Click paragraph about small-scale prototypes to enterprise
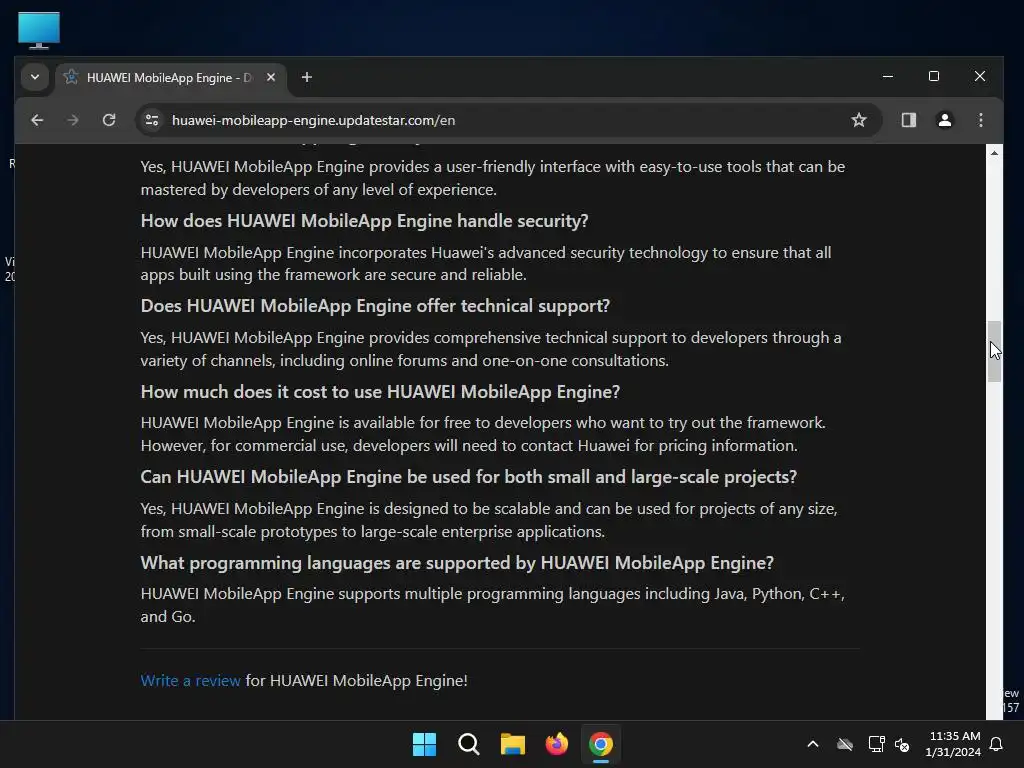Viewport: 1024px width, 768px height. click(x=489, y=520)
